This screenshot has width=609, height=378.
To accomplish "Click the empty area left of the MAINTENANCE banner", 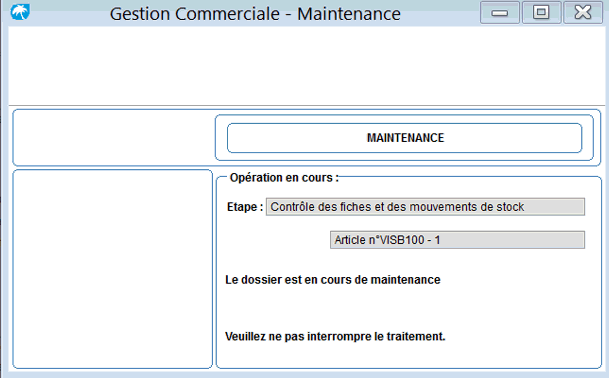I will point(114,138).
